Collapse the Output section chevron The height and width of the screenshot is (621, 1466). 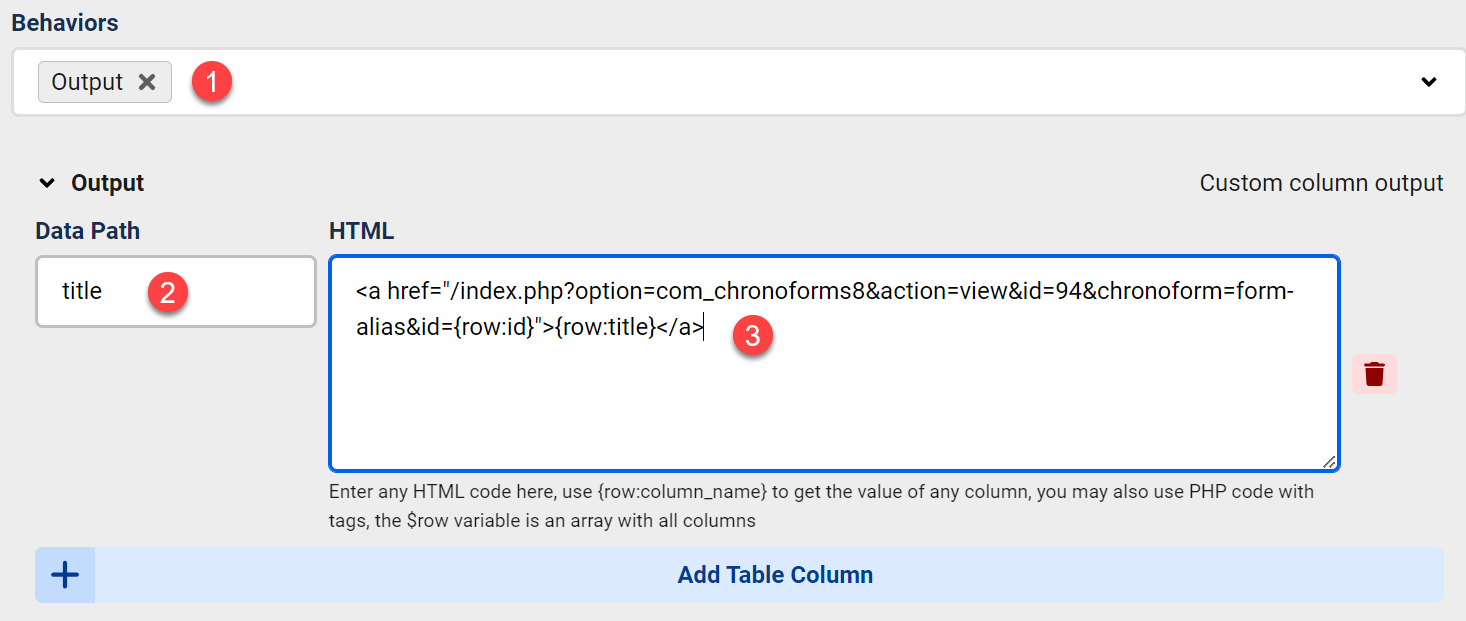pyautogui.click(x=47, y=183)
